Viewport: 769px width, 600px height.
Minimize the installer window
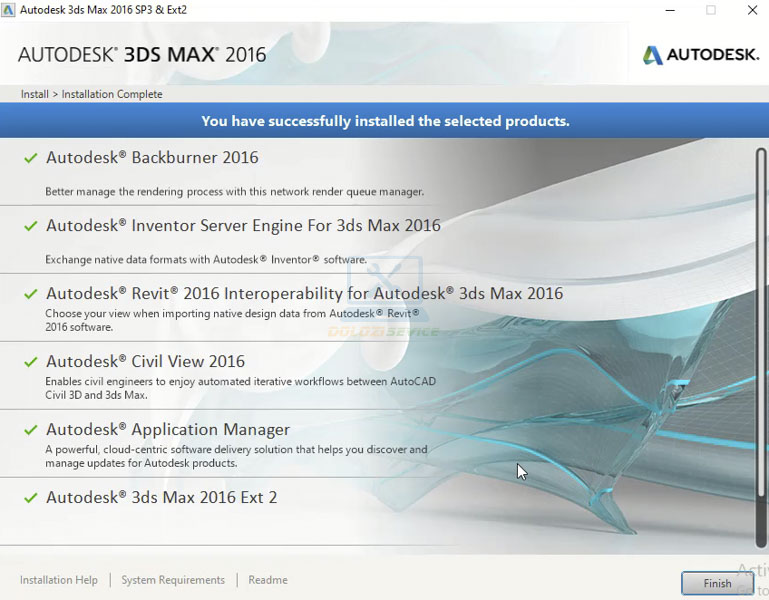pyautogui.click(x=668, y=10)
